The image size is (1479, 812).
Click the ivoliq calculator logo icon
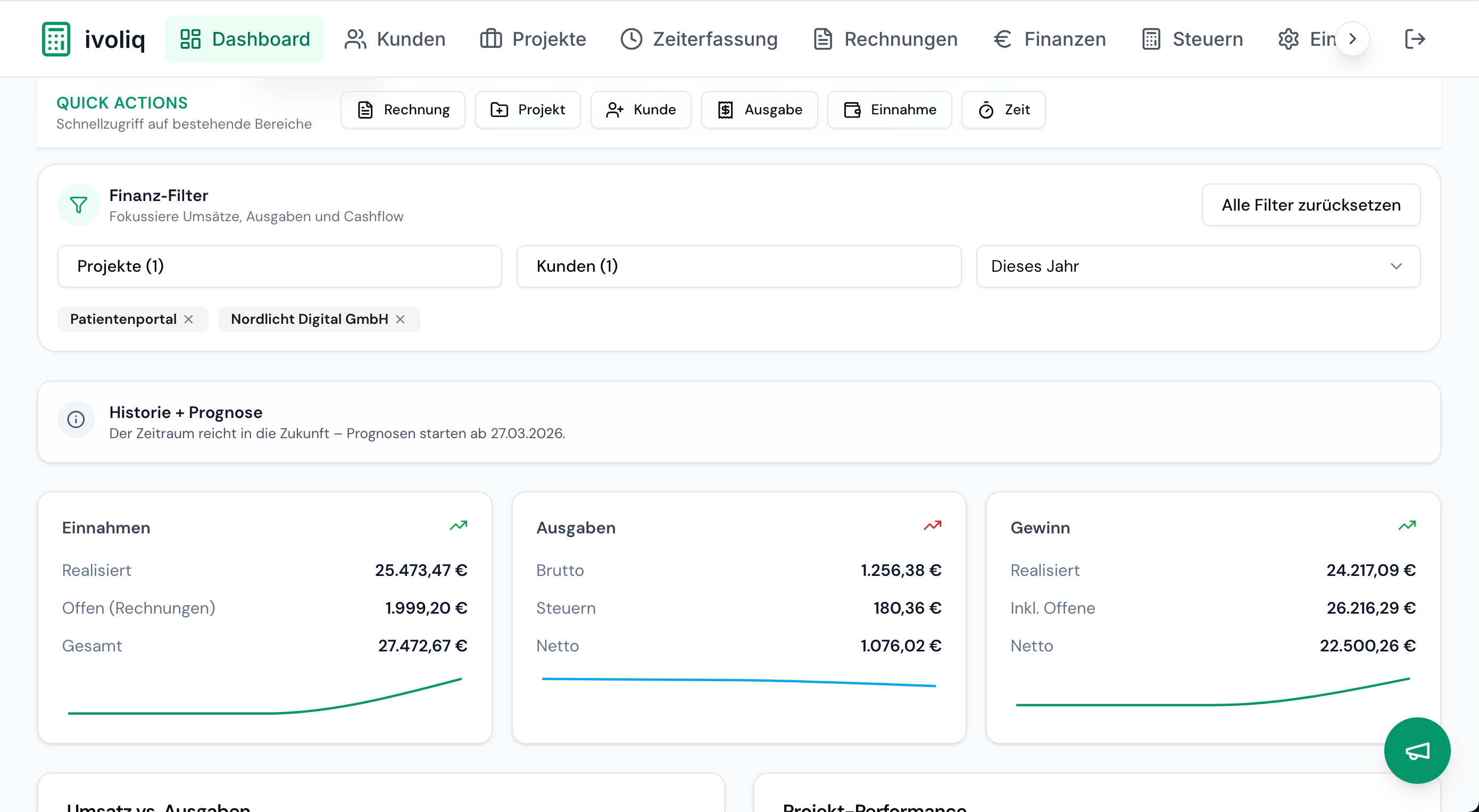(x=56, y=39)
